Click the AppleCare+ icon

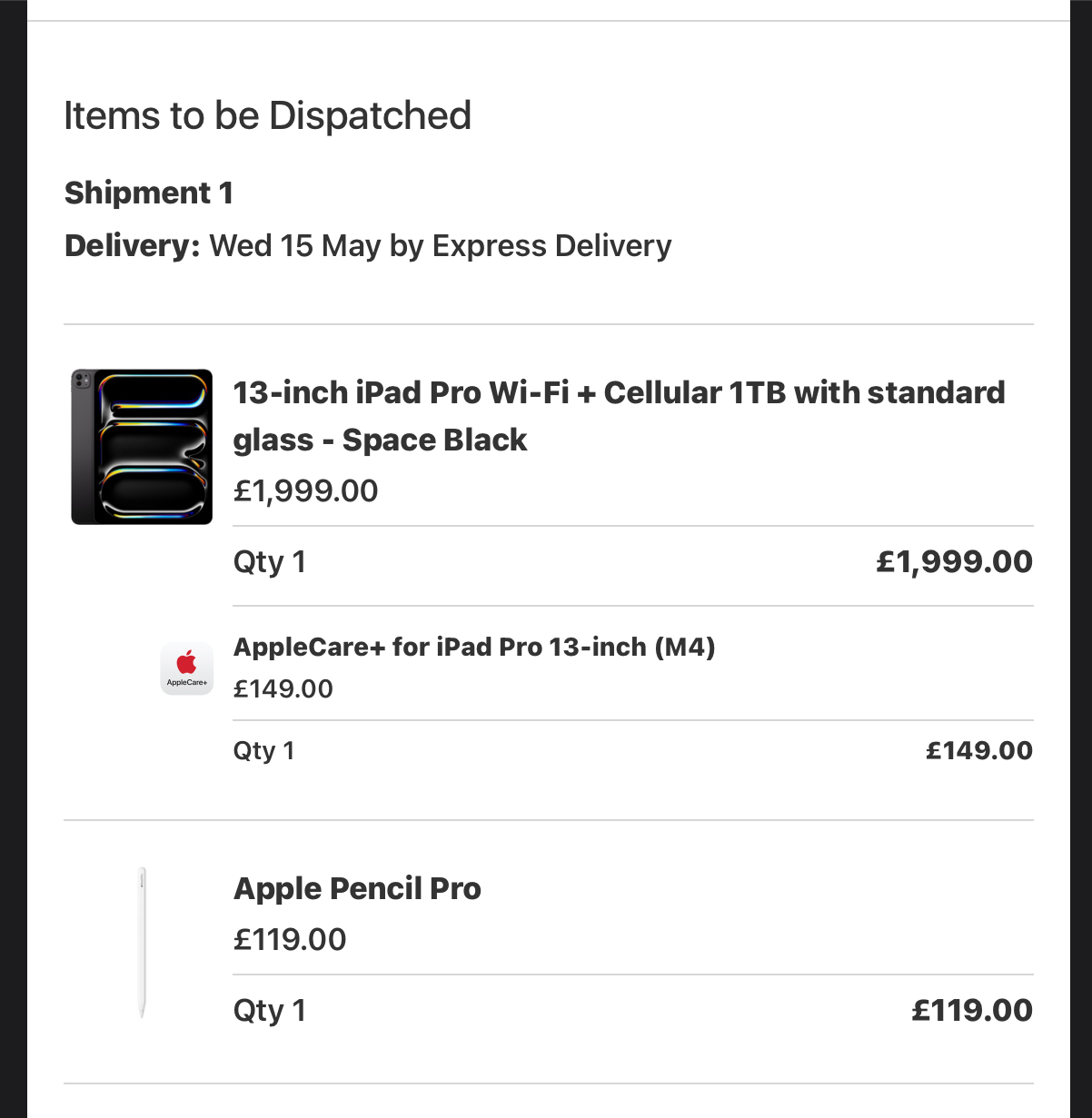point(187,668)
